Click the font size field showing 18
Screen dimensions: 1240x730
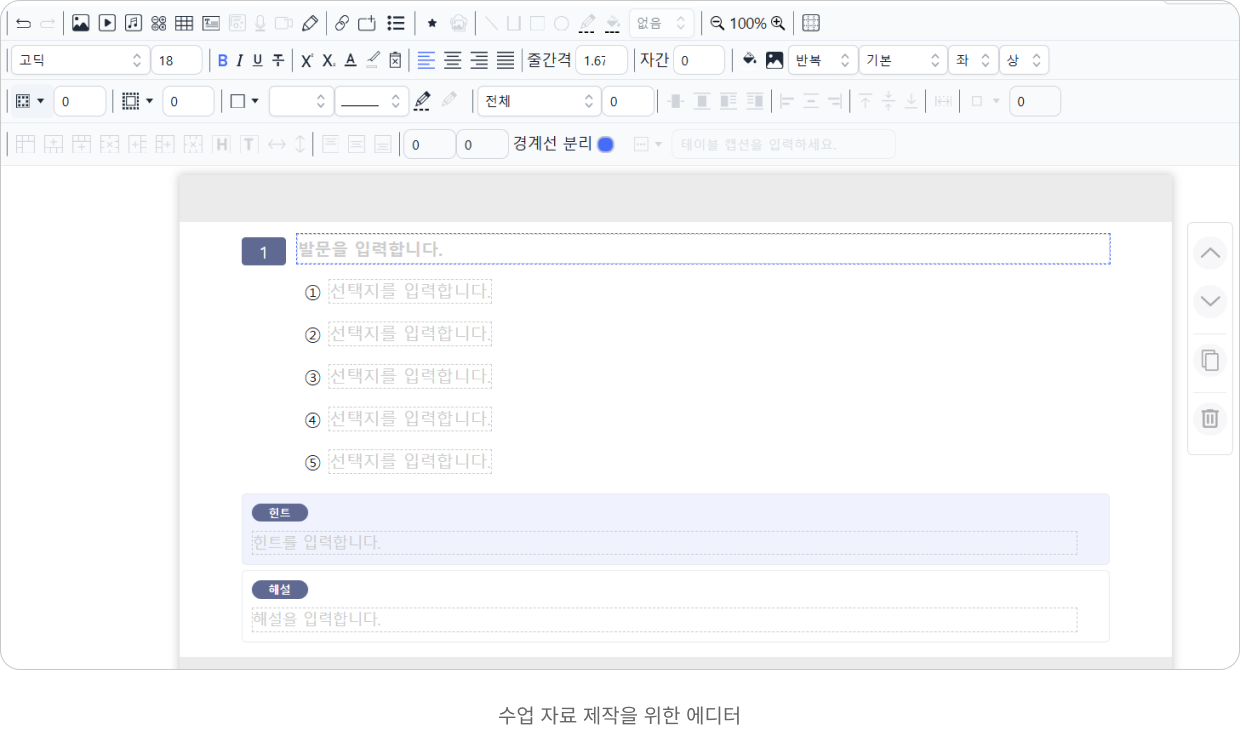[177, 60]
